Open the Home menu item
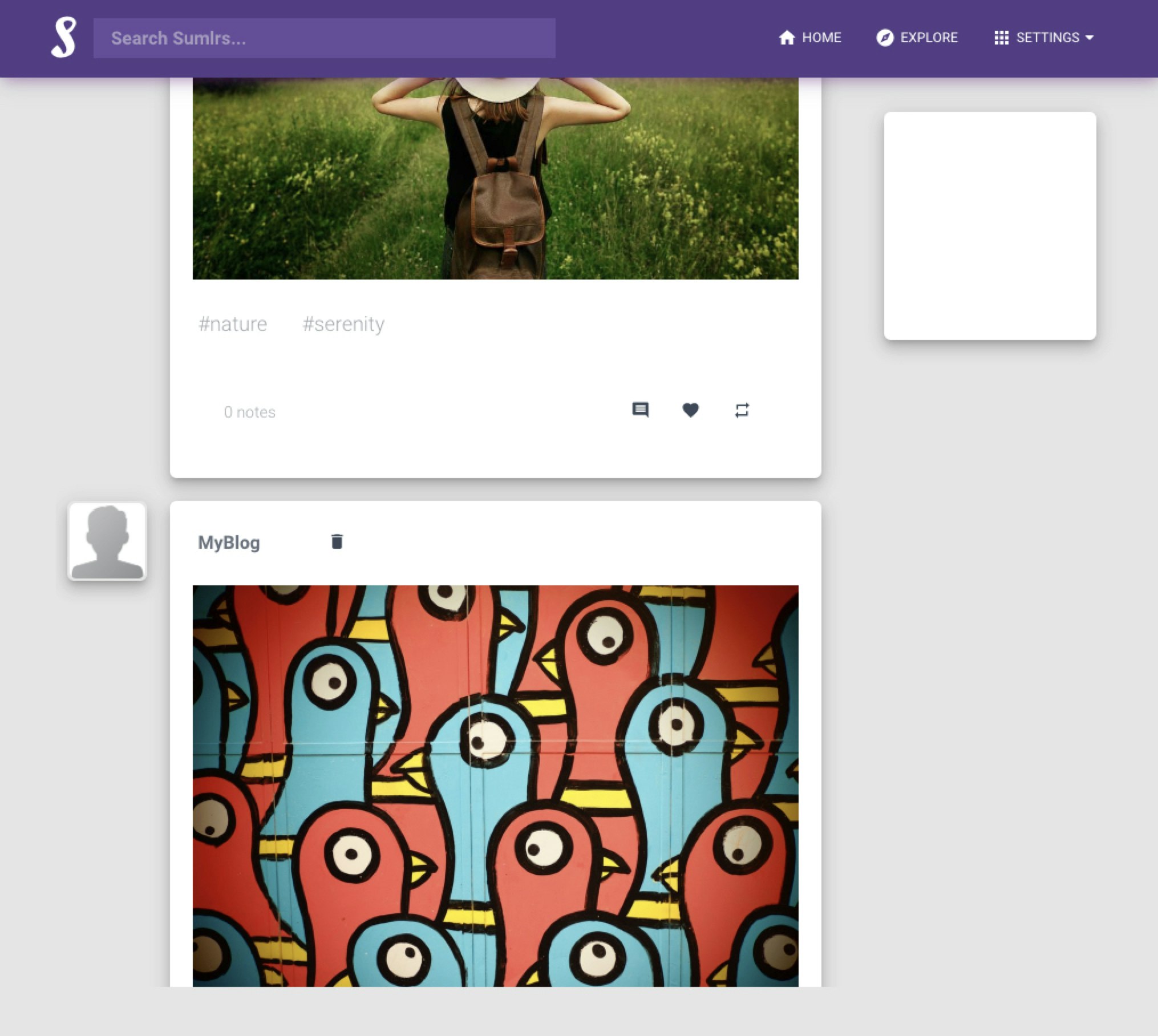 pyautogui.click(x=821, y=38)
